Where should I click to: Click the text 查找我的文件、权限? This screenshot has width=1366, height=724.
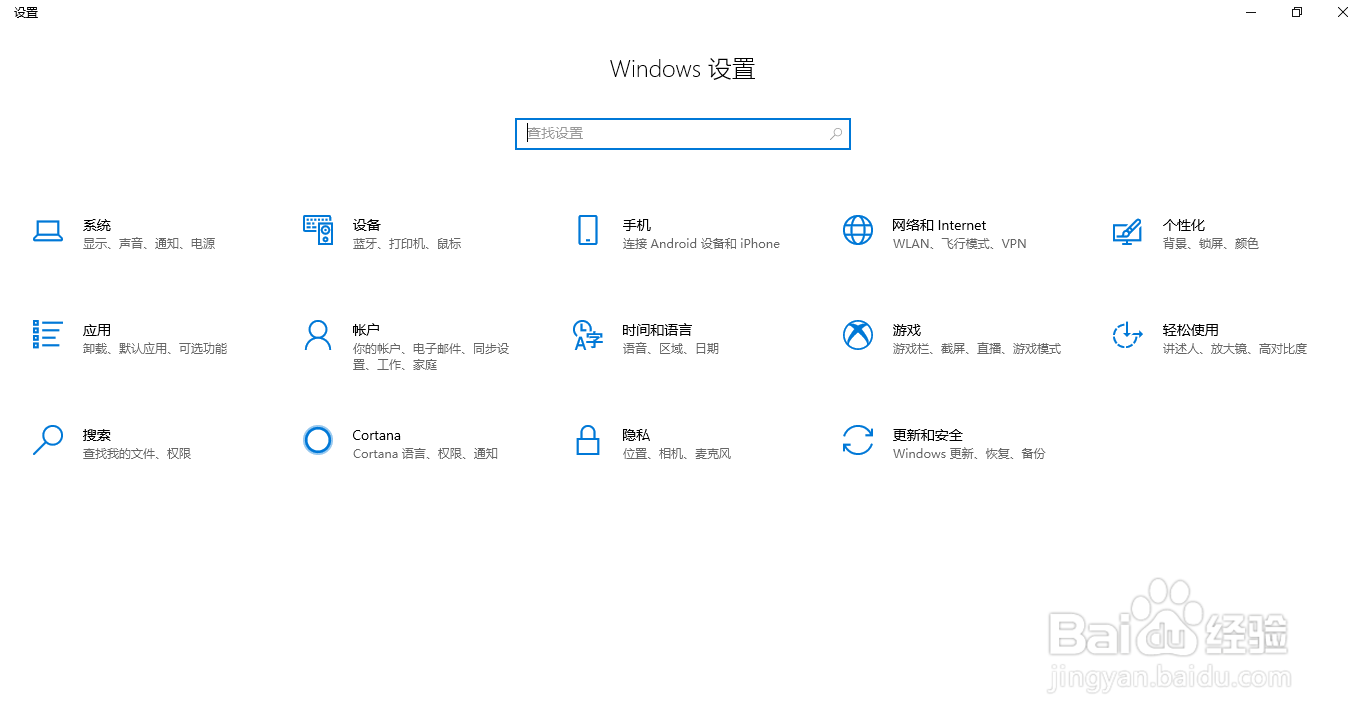tap(137, 454)
